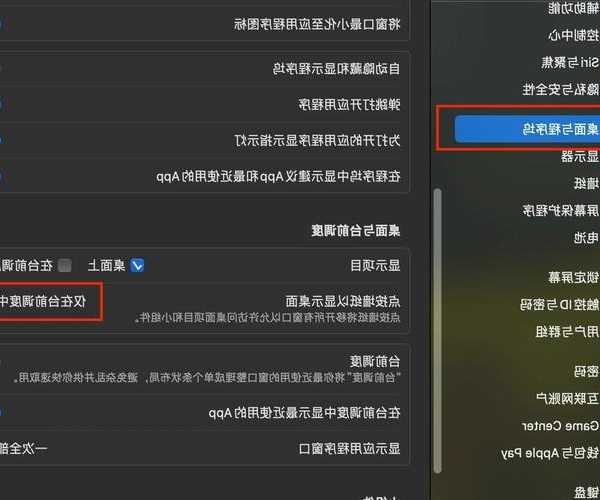Go to 控制中心 in the sidebar
The height and width of the screenshot is (500, 600).
pyautogui.click(x=574, y=35)
